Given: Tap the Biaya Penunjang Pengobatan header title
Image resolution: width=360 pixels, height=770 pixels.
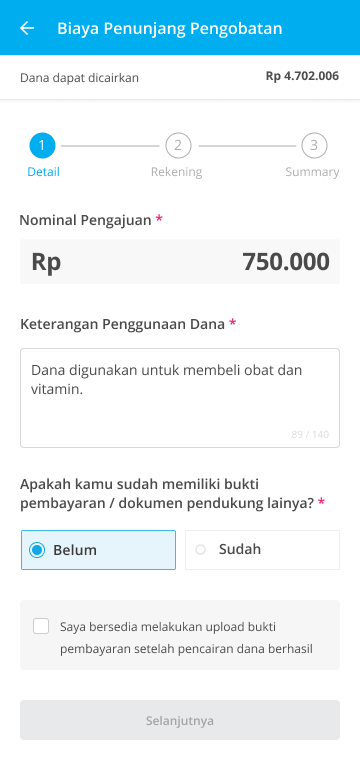Looking at the screenshot, I should click(169, 28).
